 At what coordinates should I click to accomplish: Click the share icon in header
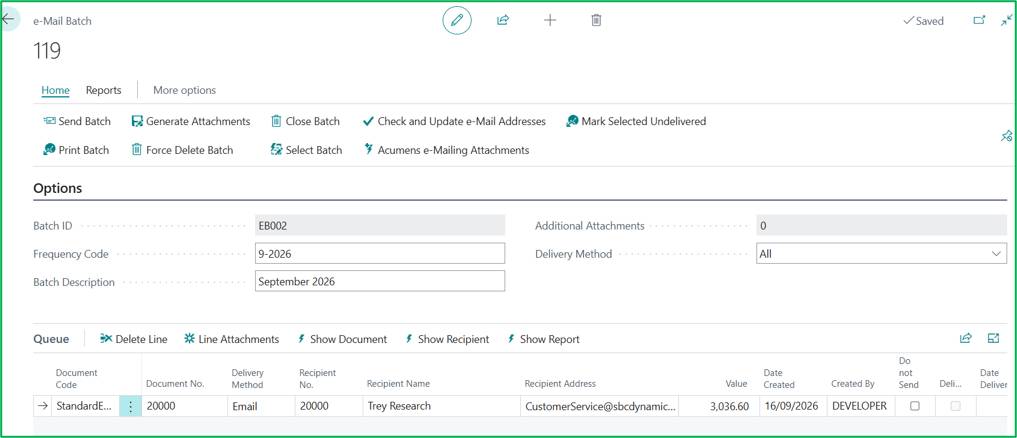click(503, 20)
